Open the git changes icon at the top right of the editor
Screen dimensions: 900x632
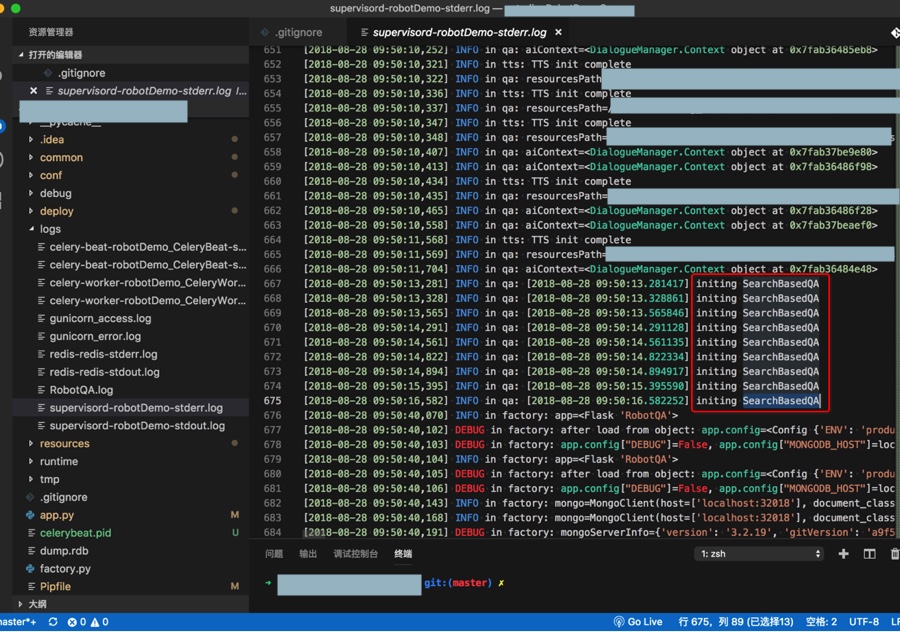coord(894,32)
